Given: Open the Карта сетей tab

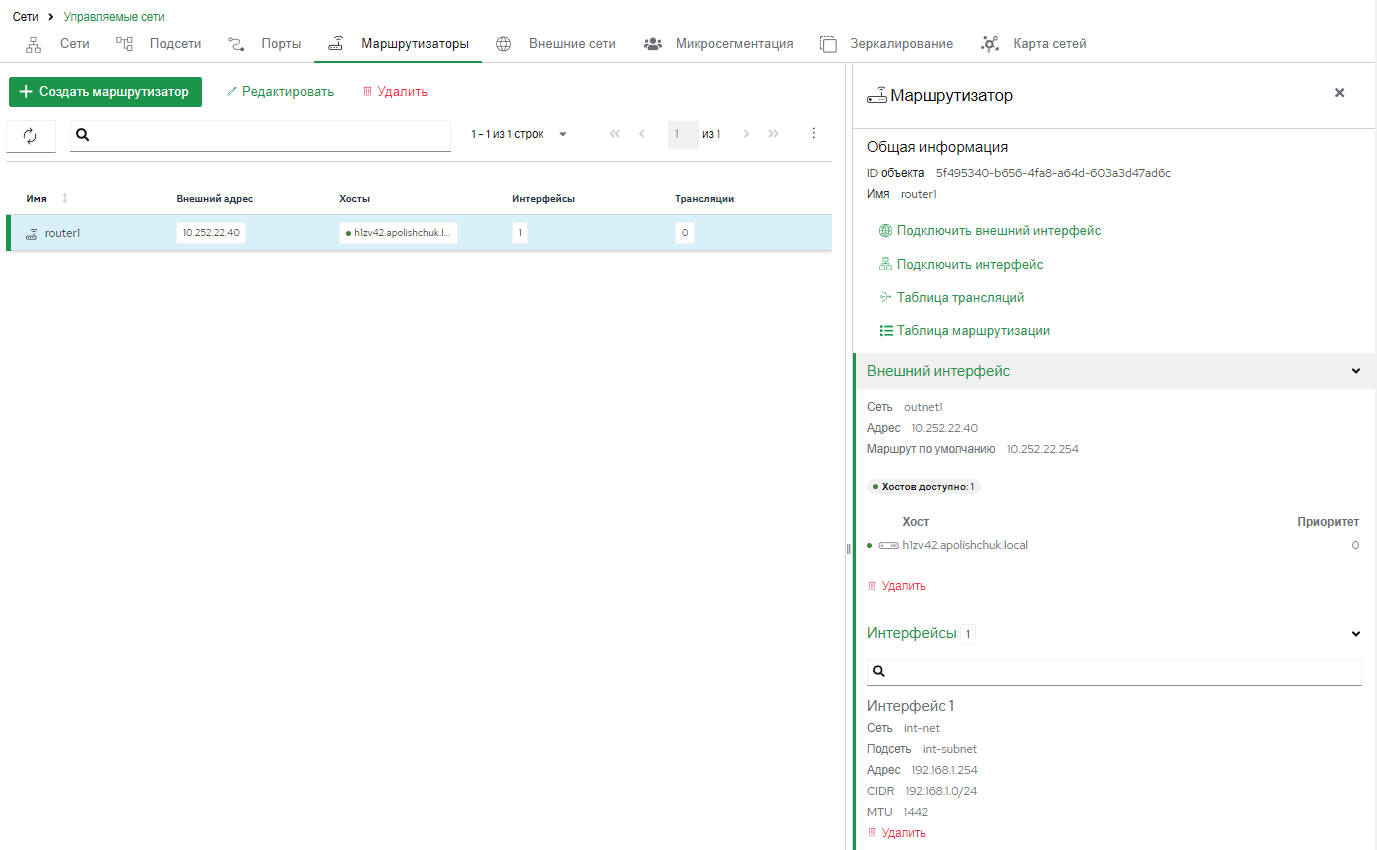Looking at the screenshot, I should tap(1034, 44).
